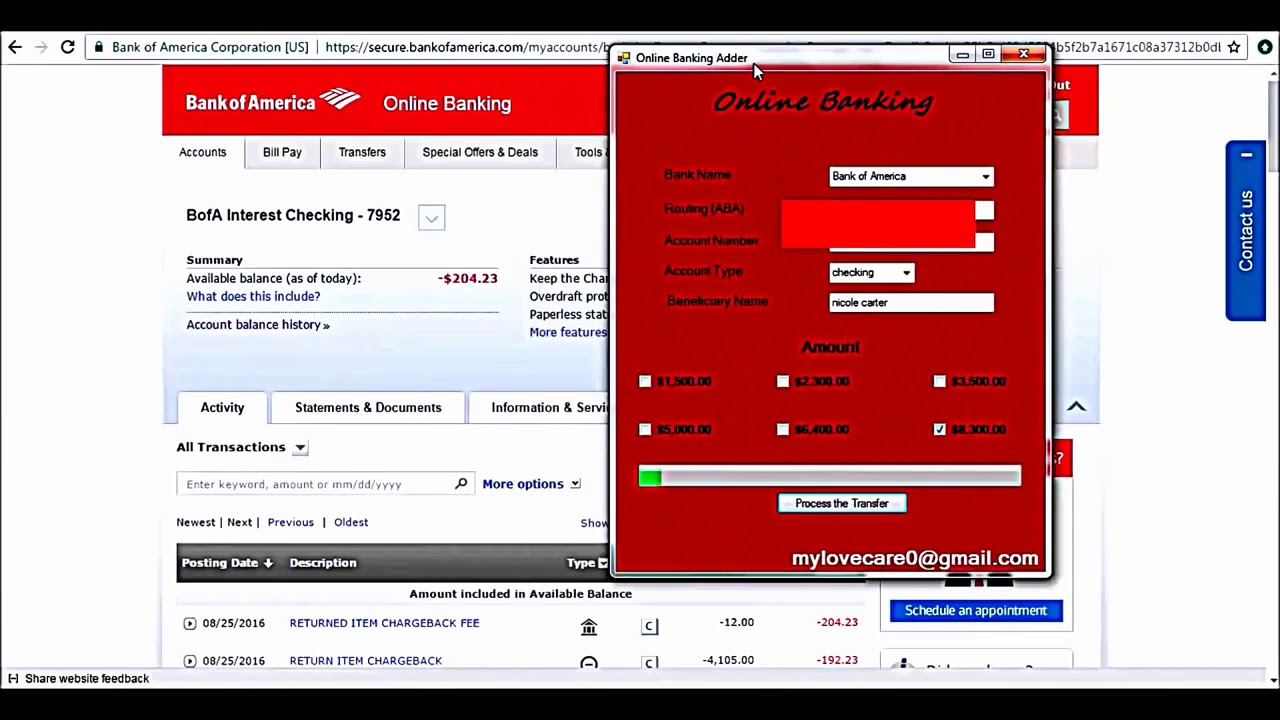Click the C status icon for the -12.00 row

(650, 626)
